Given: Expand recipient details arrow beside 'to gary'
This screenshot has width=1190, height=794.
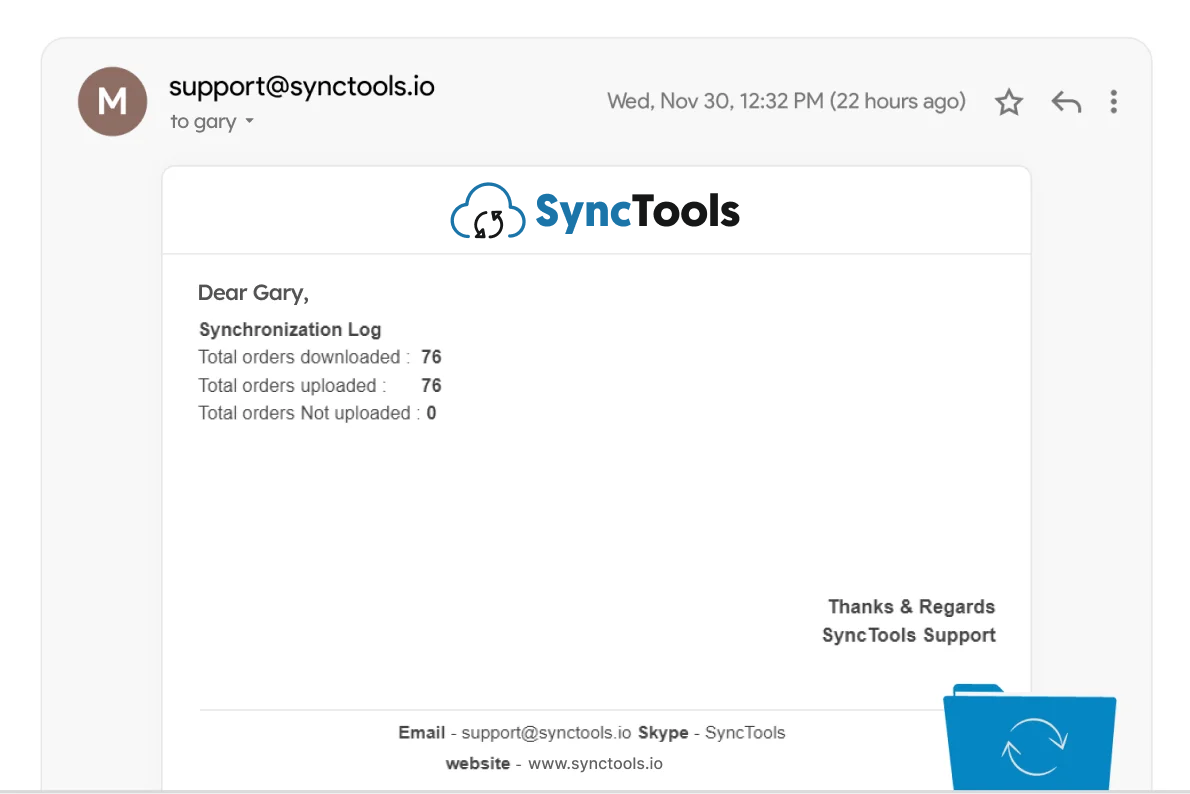Looking at the screenshot, I should 250,122.
